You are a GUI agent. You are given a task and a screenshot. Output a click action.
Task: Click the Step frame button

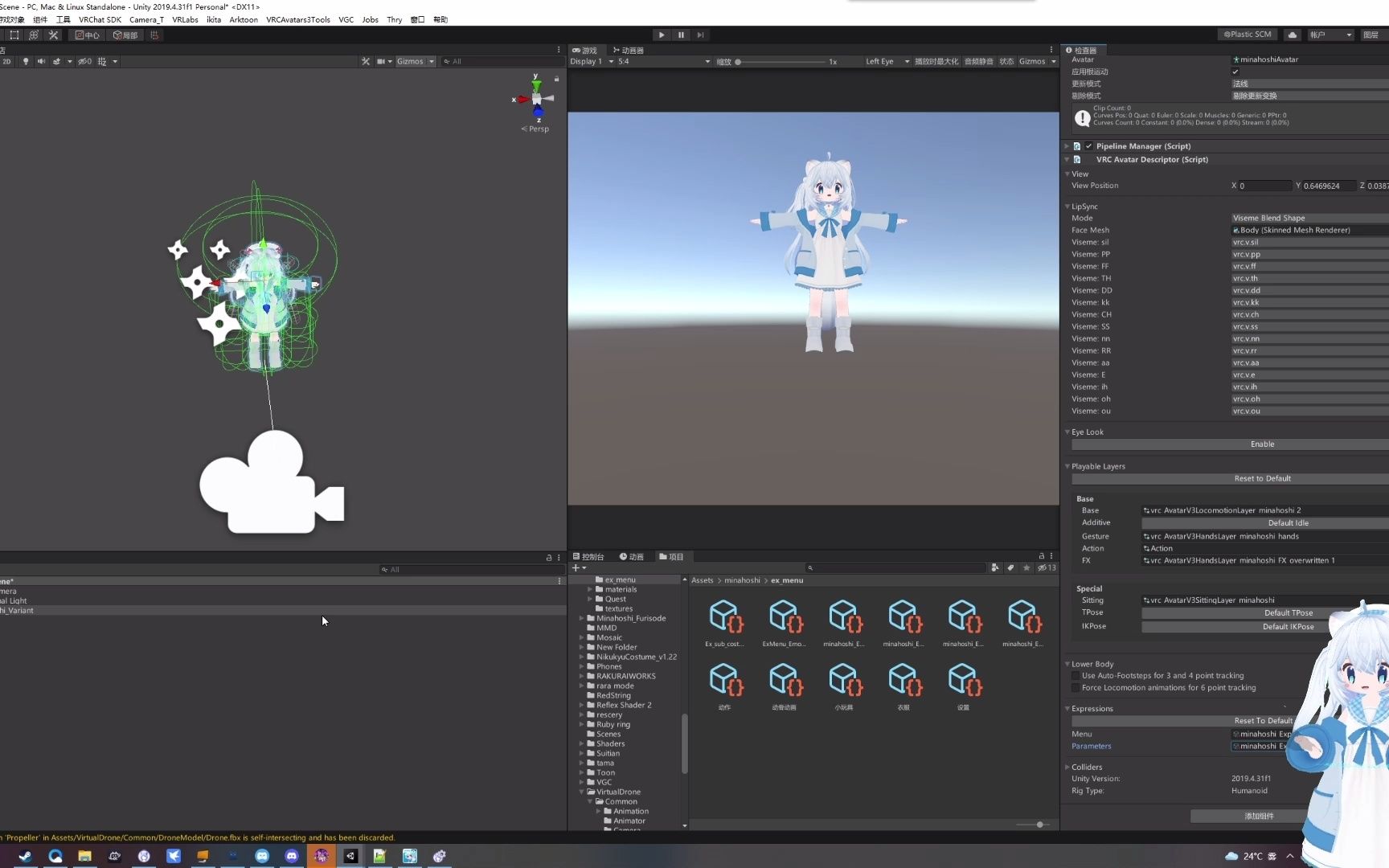(x=700, y=35)
